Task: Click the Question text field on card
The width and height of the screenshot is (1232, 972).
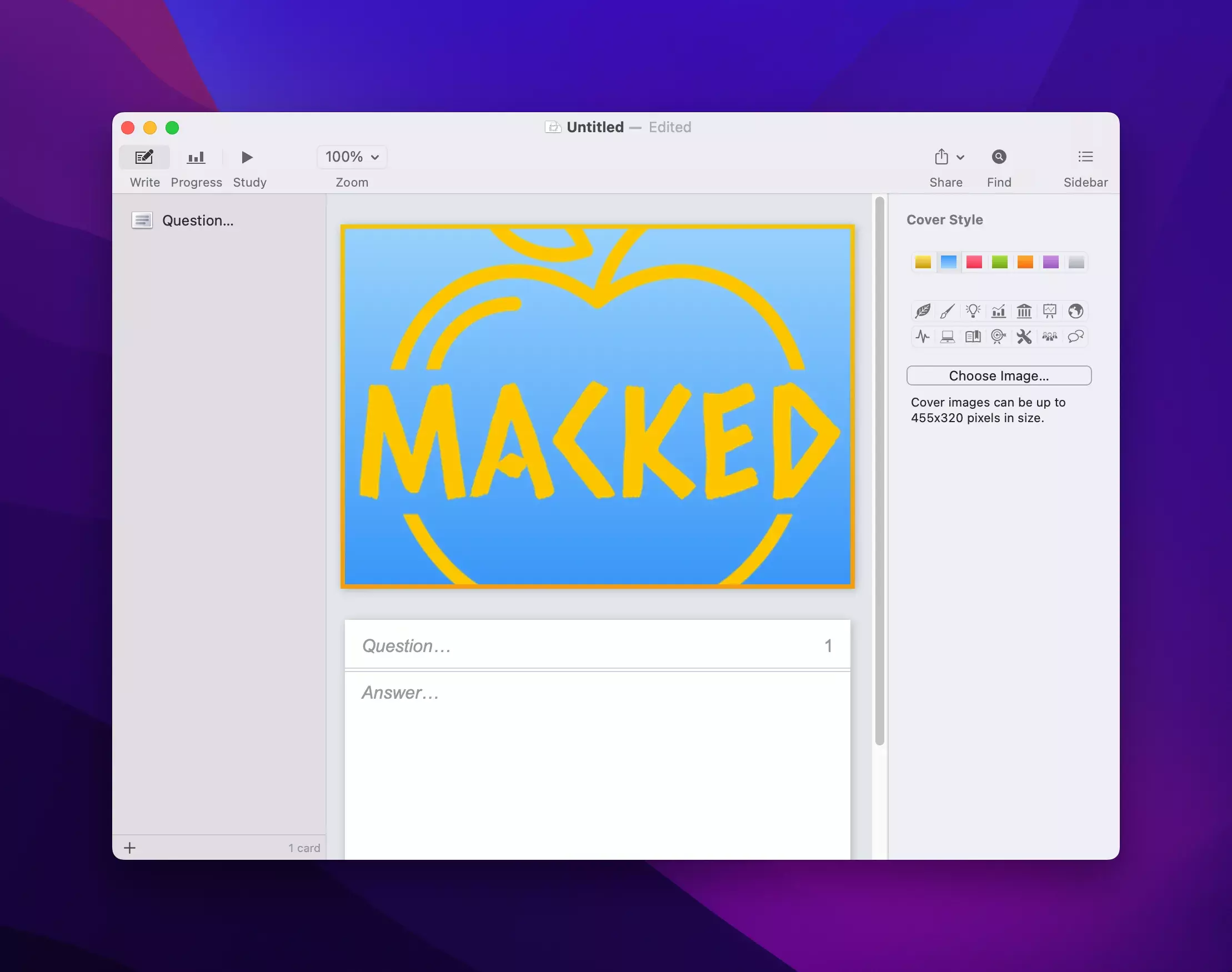Action: pyautogui.click(x=586, y=646)
